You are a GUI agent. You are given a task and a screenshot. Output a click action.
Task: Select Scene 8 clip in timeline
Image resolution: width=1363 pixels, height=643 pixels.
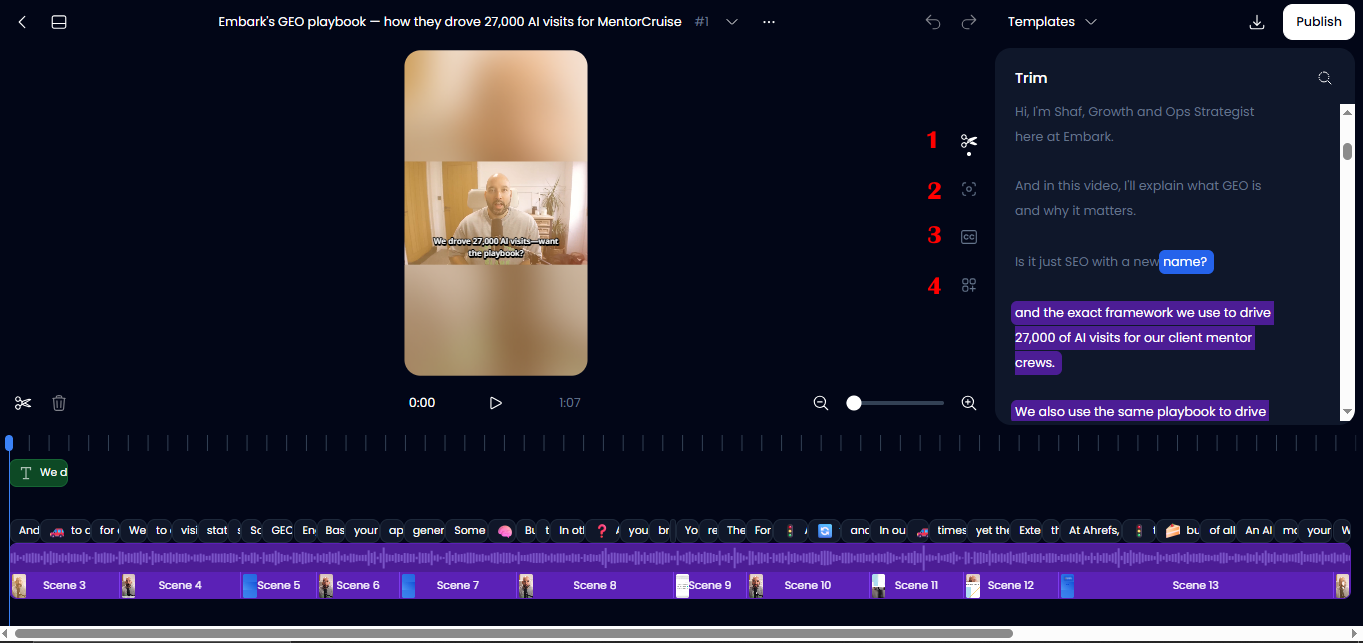[x=595, y=585]
